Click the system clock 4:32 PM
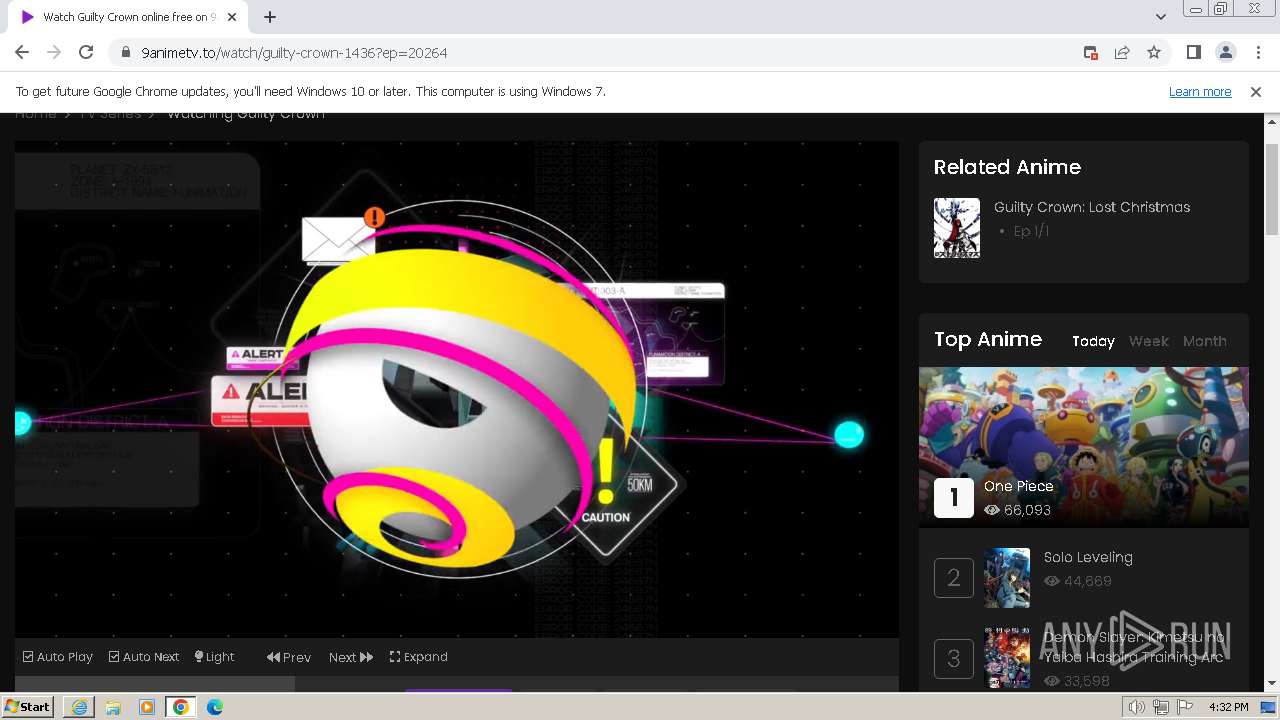 coord(1228,707)
